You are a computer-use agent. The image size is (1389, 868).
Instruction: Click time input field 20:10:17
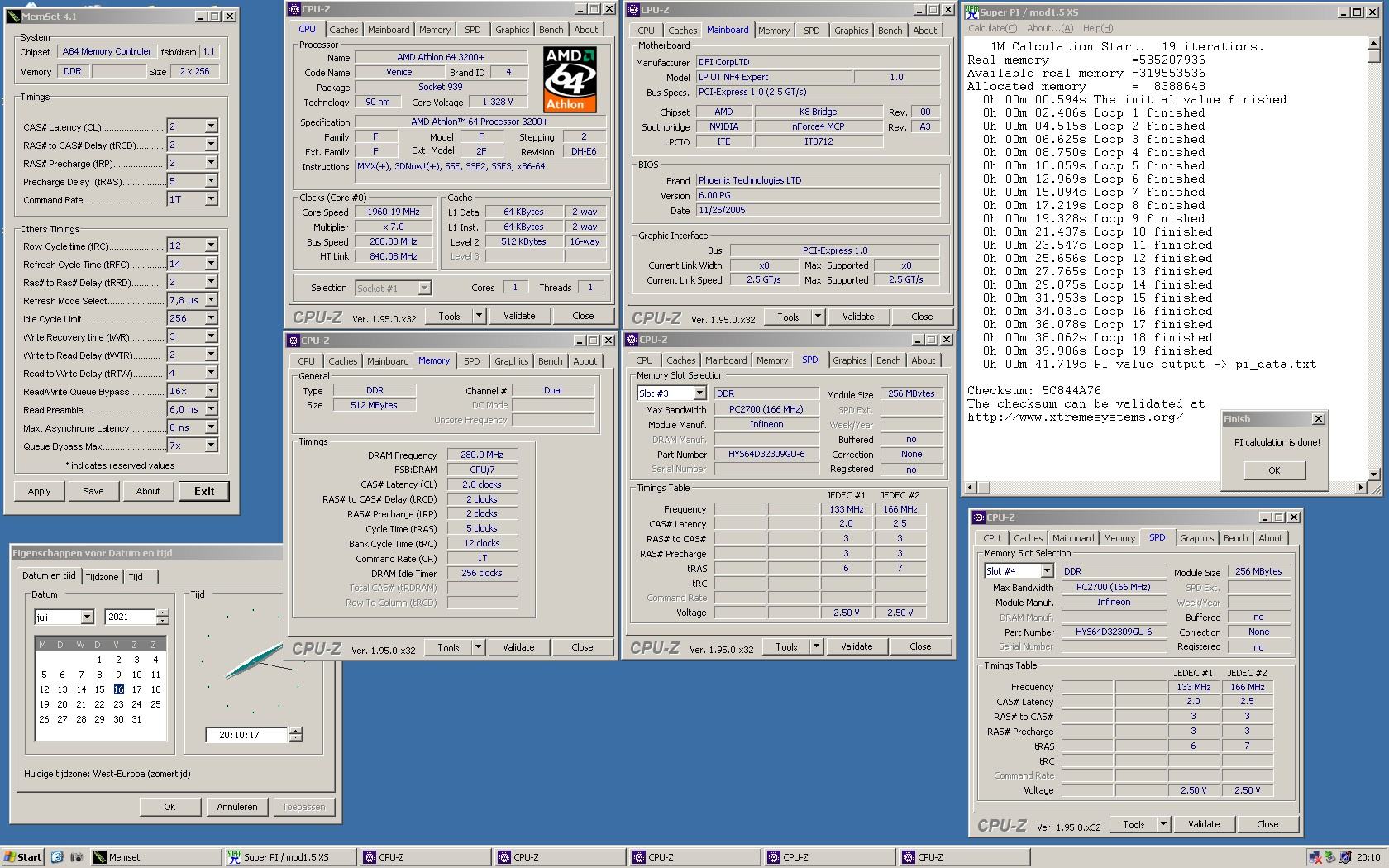(246, 734)
